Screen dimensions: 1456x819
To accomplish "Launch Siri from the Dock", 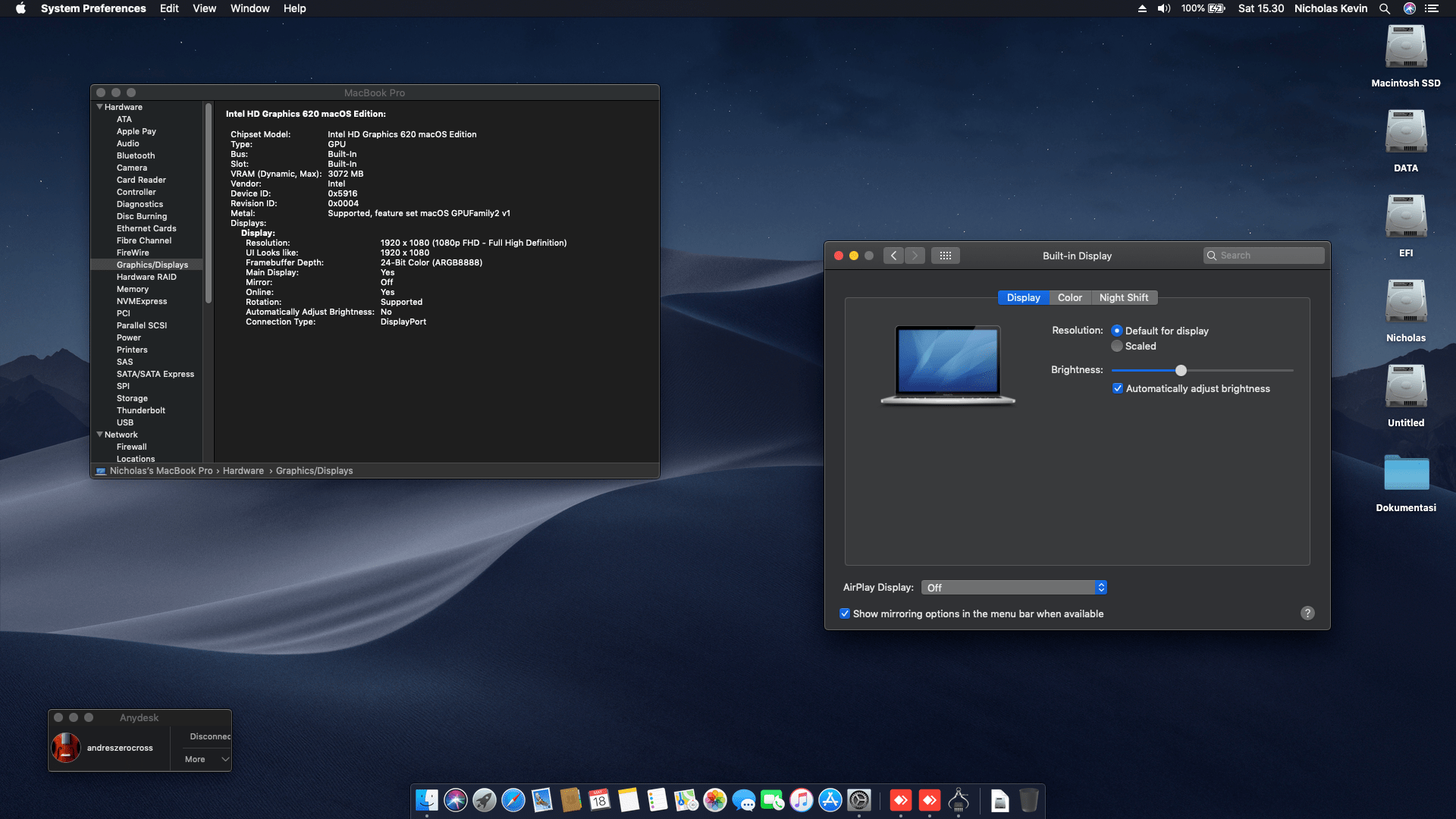I will (x=456, y=800).
